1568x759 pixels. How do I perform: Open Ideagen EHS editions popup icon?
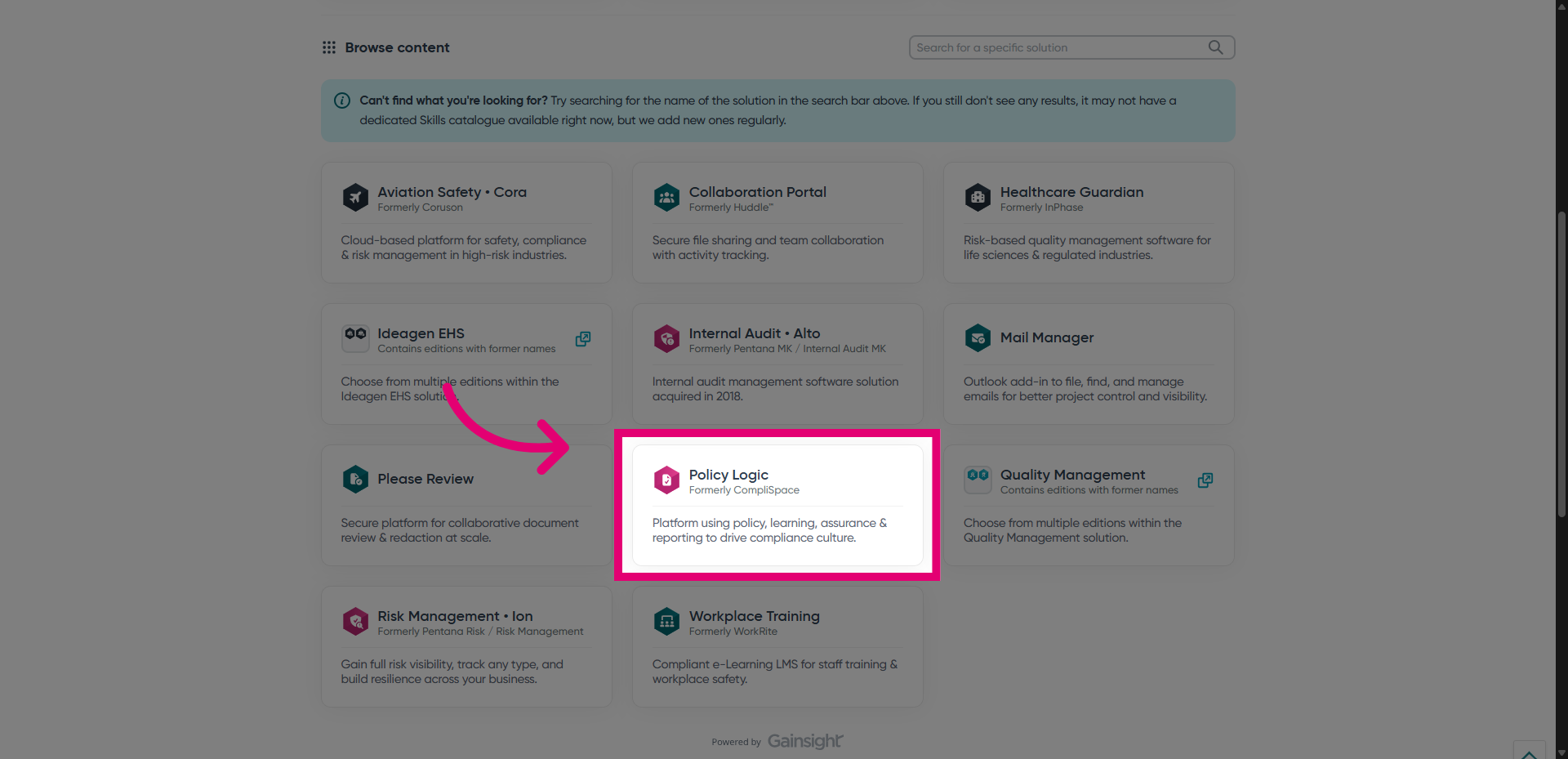[x=583, y=338]
